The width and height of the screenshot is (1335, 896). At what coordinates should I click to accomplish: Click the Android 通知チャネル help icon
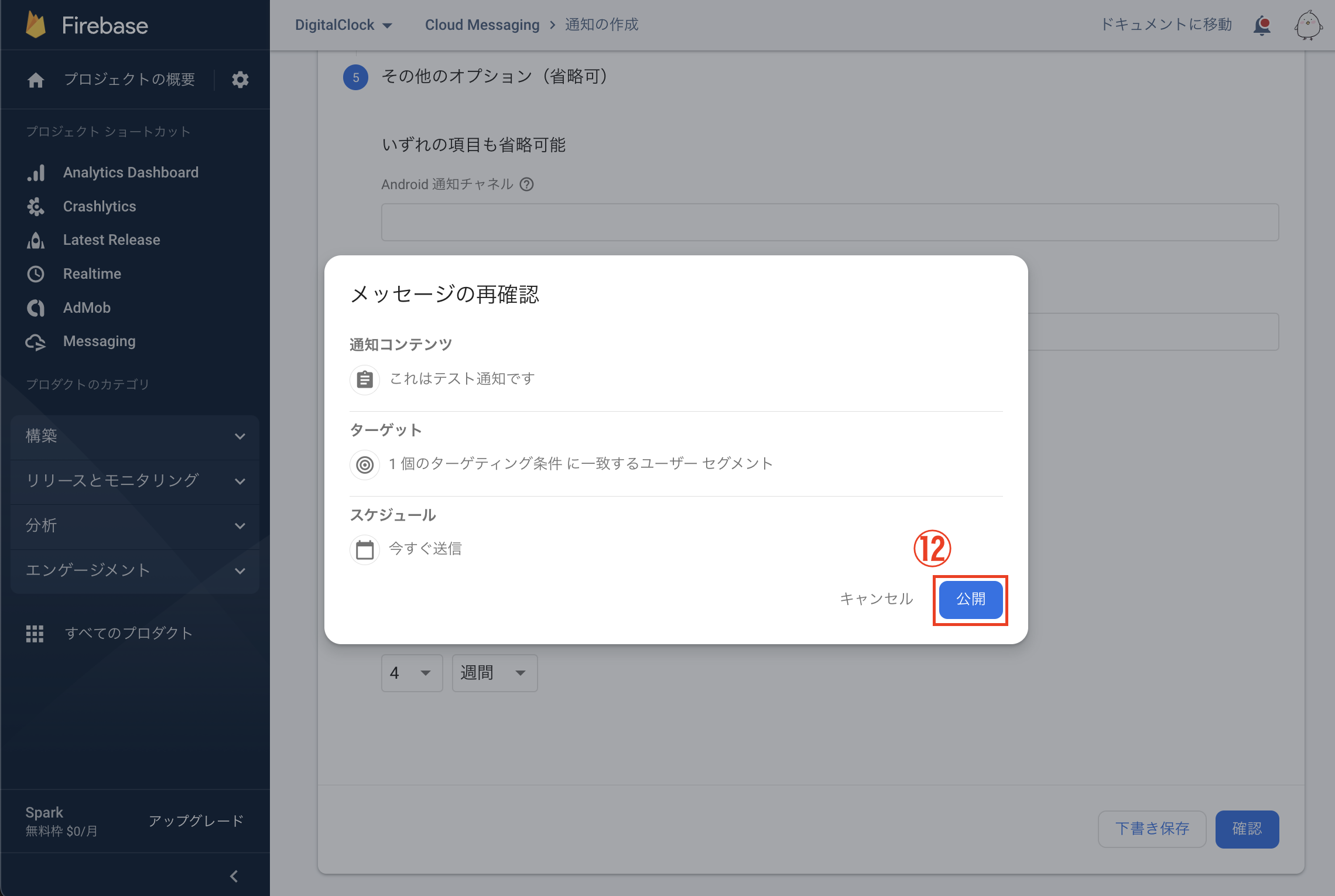[x=526, y=184]
